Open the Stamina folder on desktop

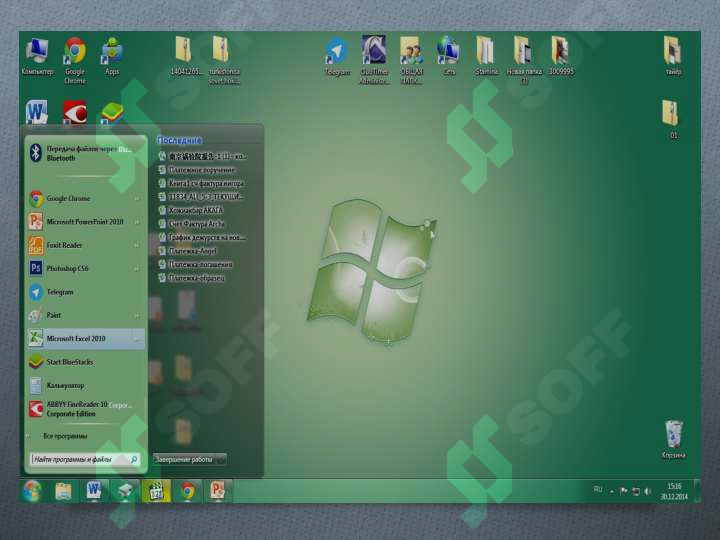pos(486,56)
